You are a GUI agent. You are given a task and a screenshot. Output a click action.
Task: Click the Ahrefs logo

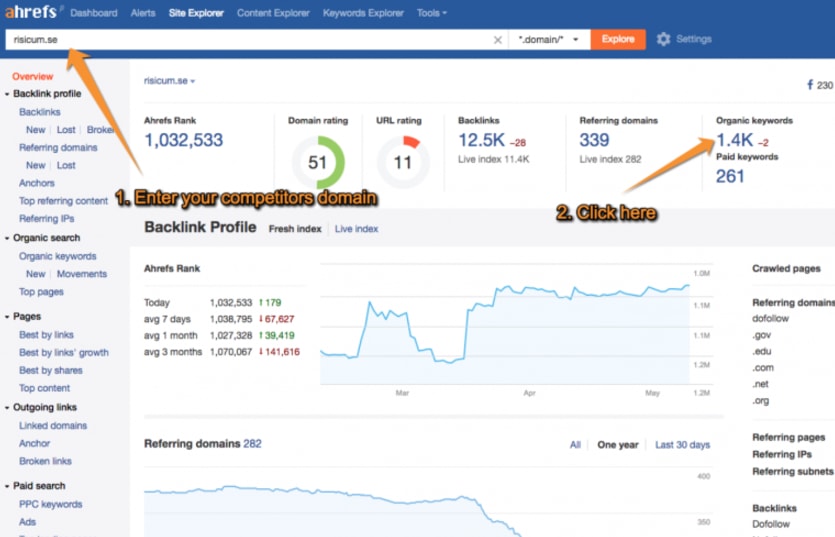coord(31,13)
